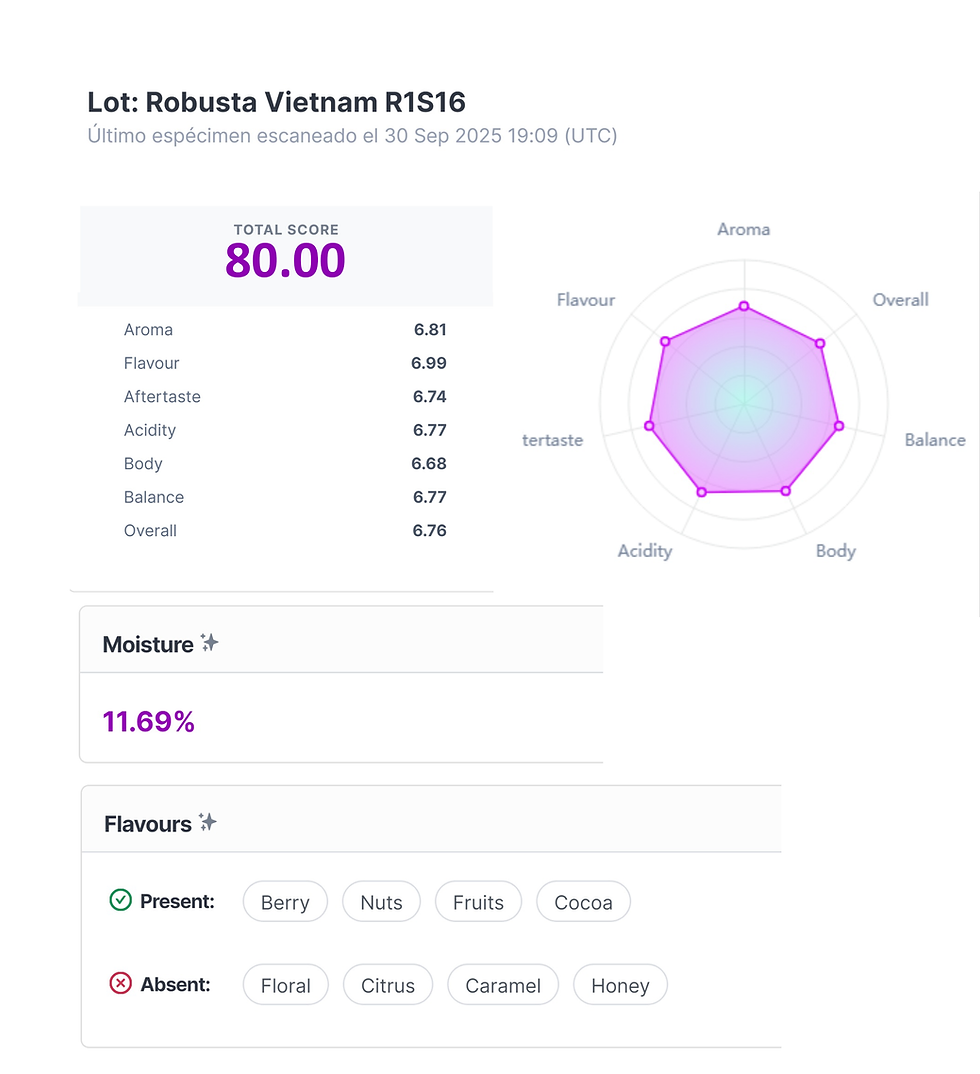Click the Fruits flavour tag
The width and height of the screenshot is (980, 1074).
pyautogui.click(x=478, y=902)
